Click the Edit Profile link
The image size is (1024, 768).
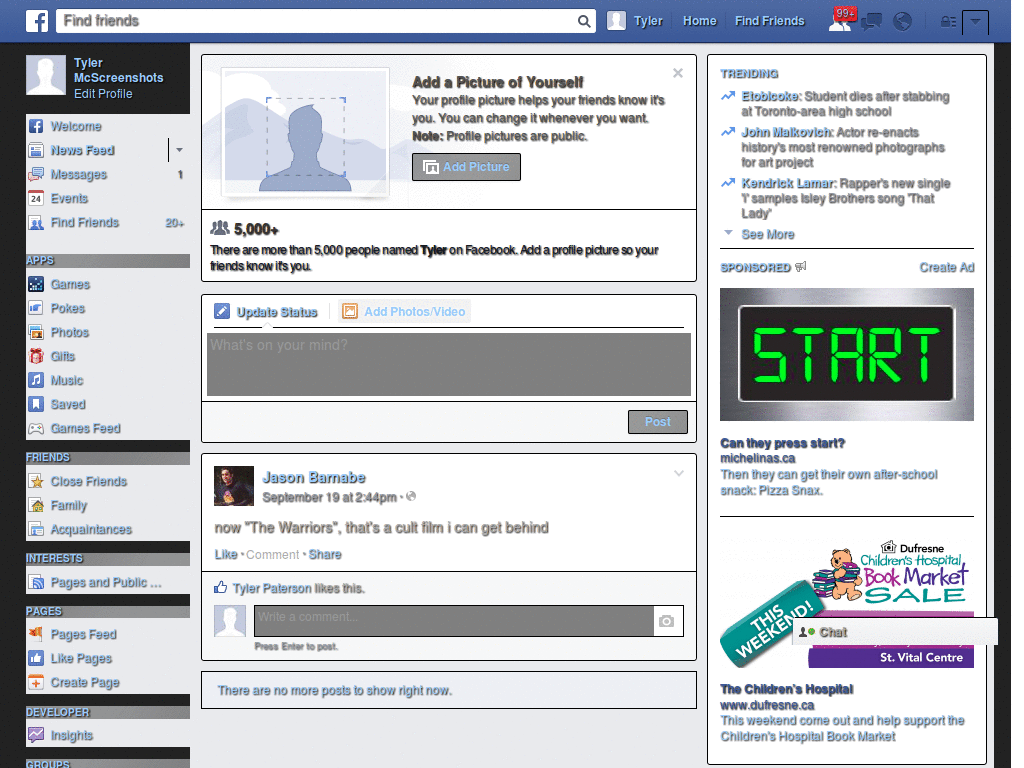point(103,93)
